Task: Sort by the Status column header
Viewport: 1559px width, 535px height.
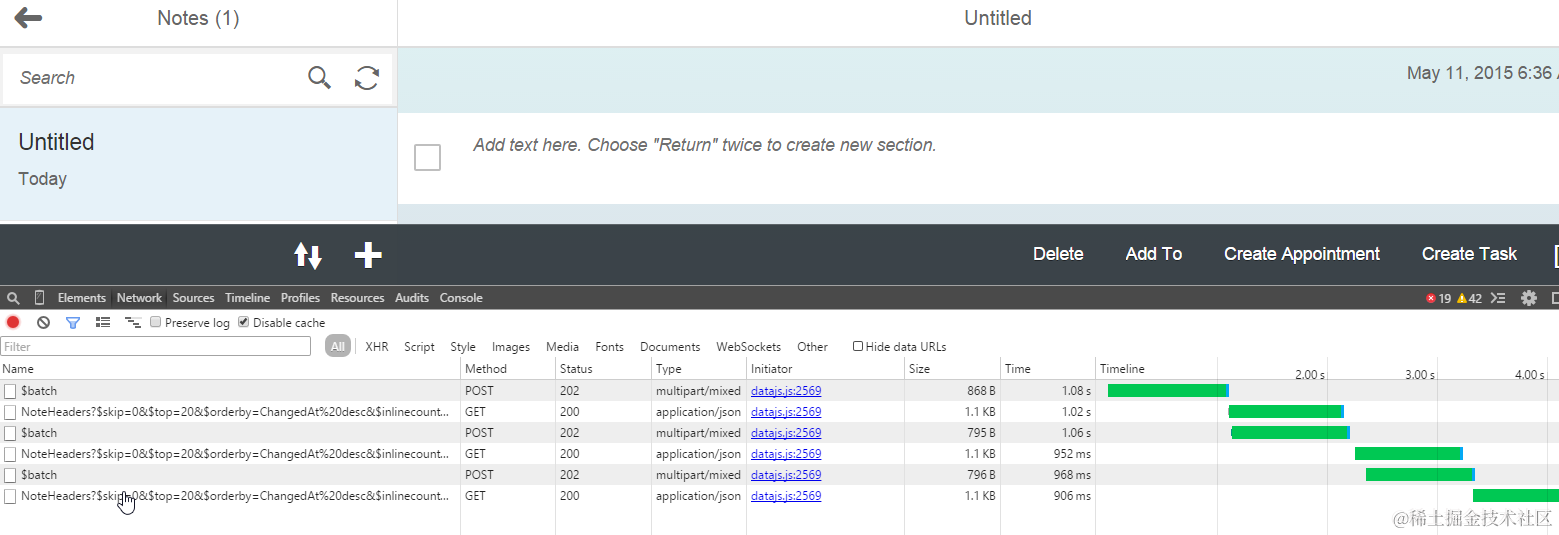Action: click(x=603, y=369)
